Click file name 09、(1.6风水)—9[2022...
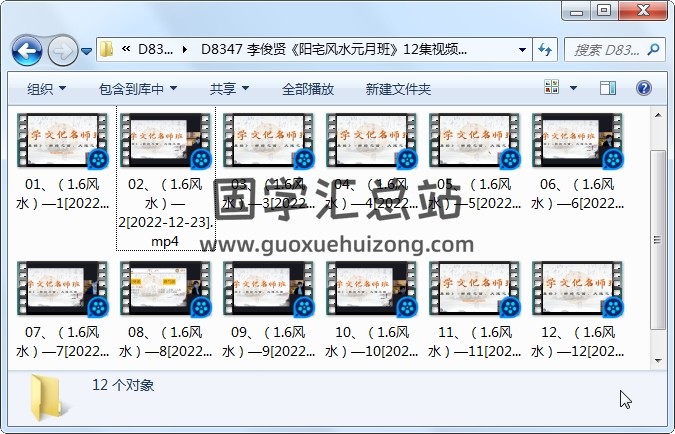 269,341
